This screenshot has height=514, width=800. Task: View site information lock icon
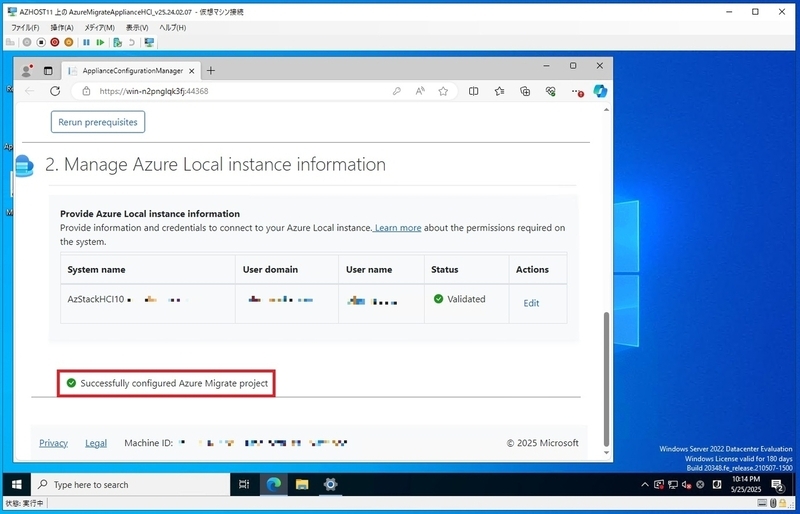(86, 91)
